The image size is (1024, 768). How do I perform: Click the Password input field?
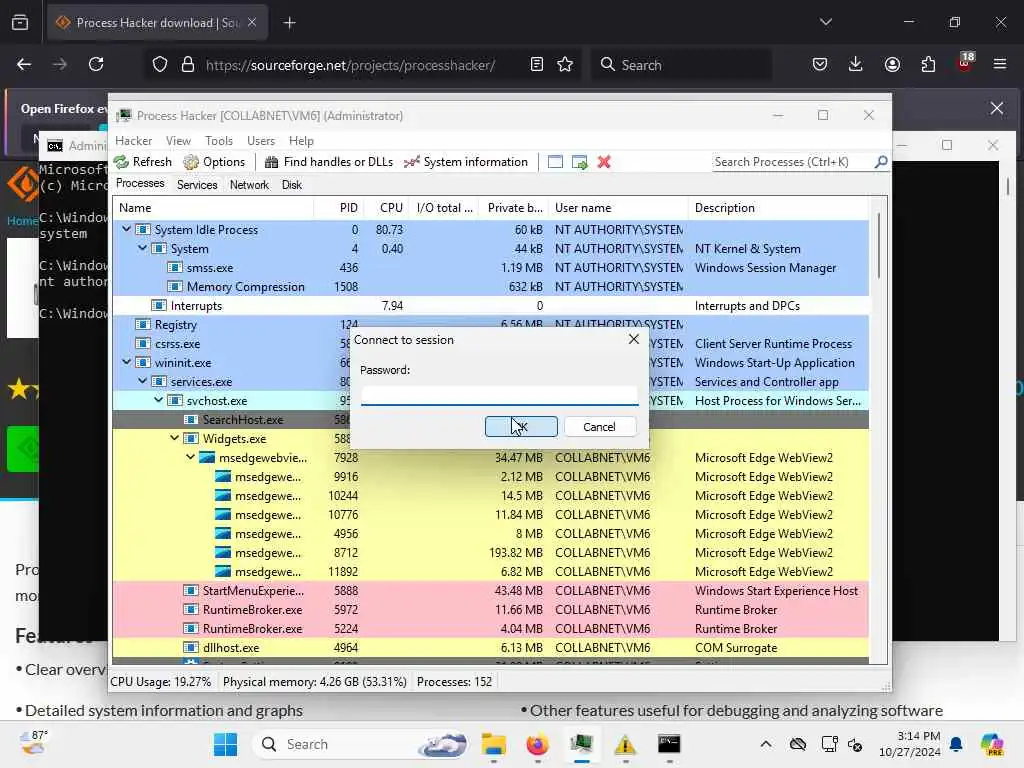point(500,395)
